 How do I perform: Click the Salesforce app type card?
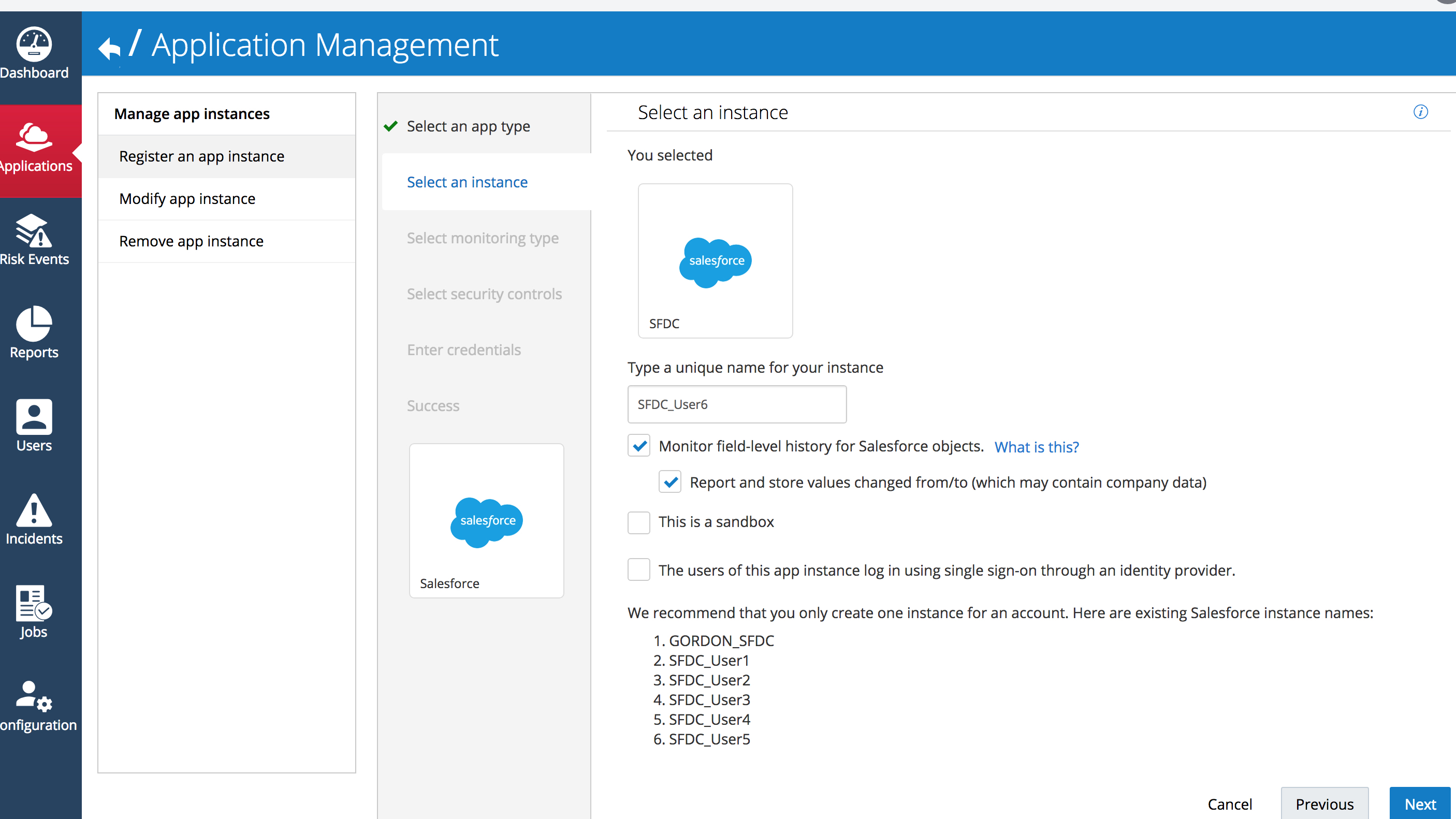click(x=486, y=521)
